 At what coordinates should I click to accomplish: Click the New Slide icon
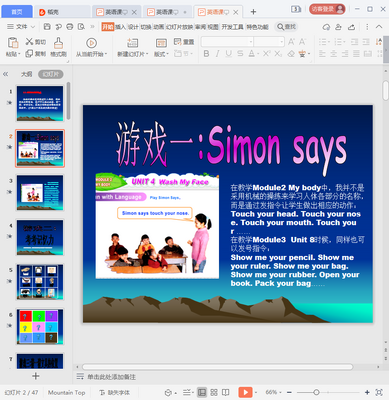coord(132,43)
